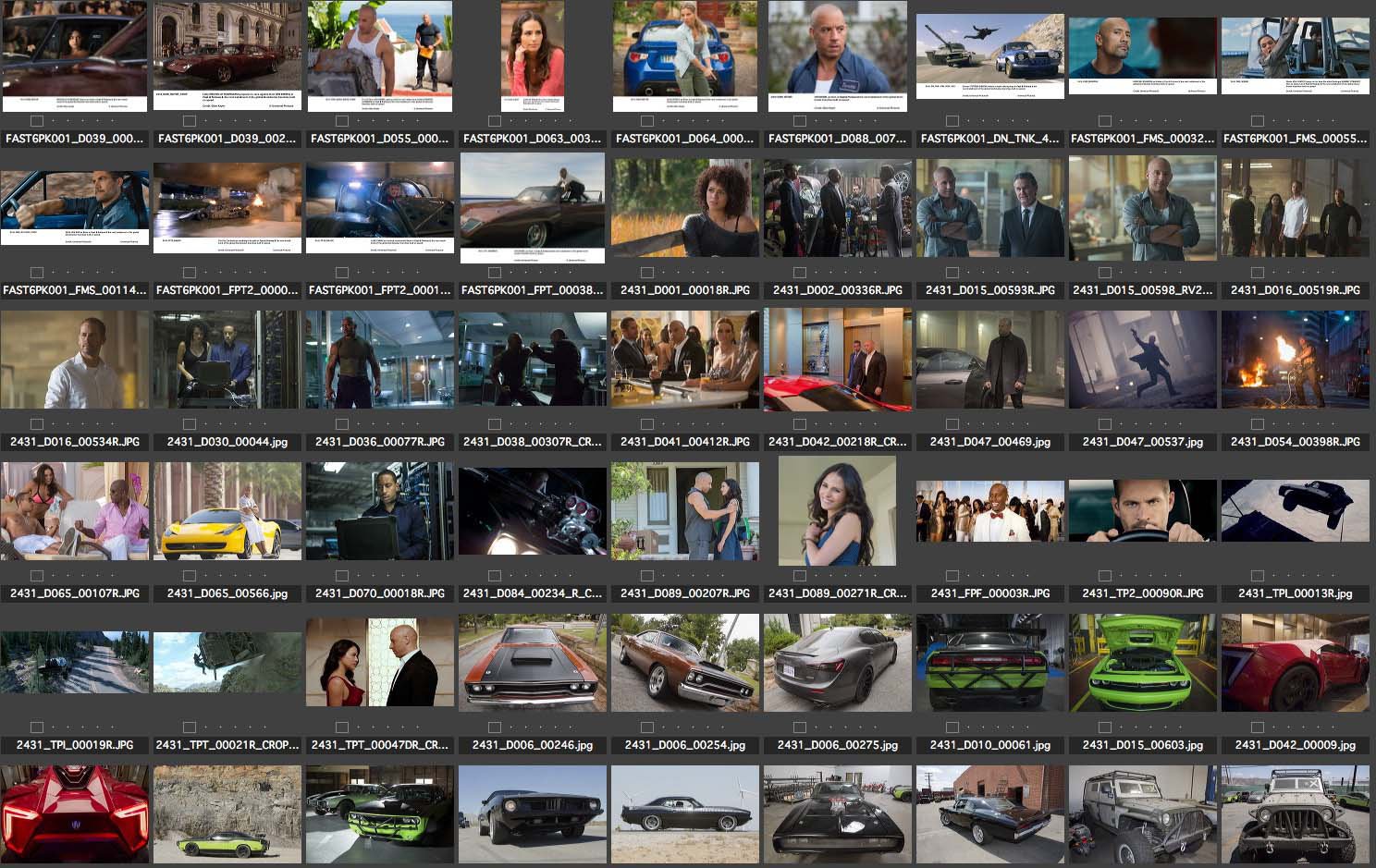Select the checkbox for 2431_D016_00534R.JPG

point(37,424)
